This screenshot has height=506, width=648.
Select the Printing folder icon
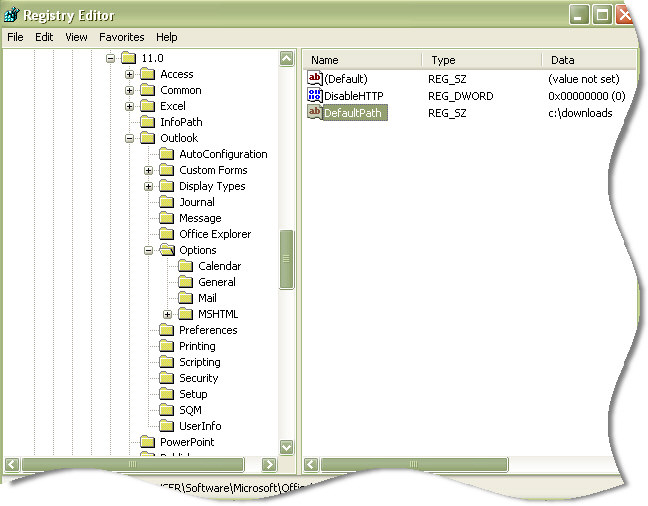(x=167, y=346)
